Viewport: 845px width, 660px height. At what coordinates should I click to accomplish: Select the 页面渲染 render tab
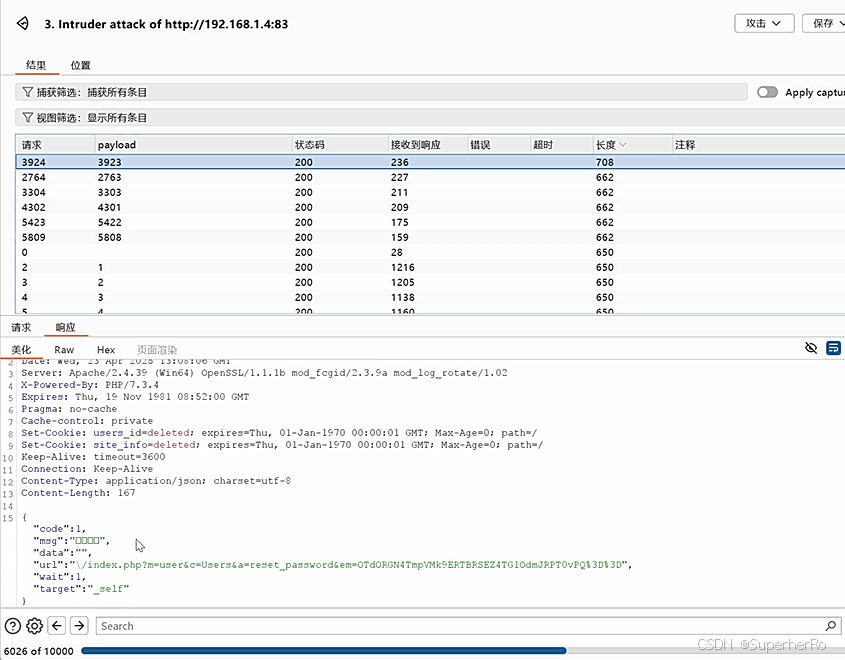point(157,350)
